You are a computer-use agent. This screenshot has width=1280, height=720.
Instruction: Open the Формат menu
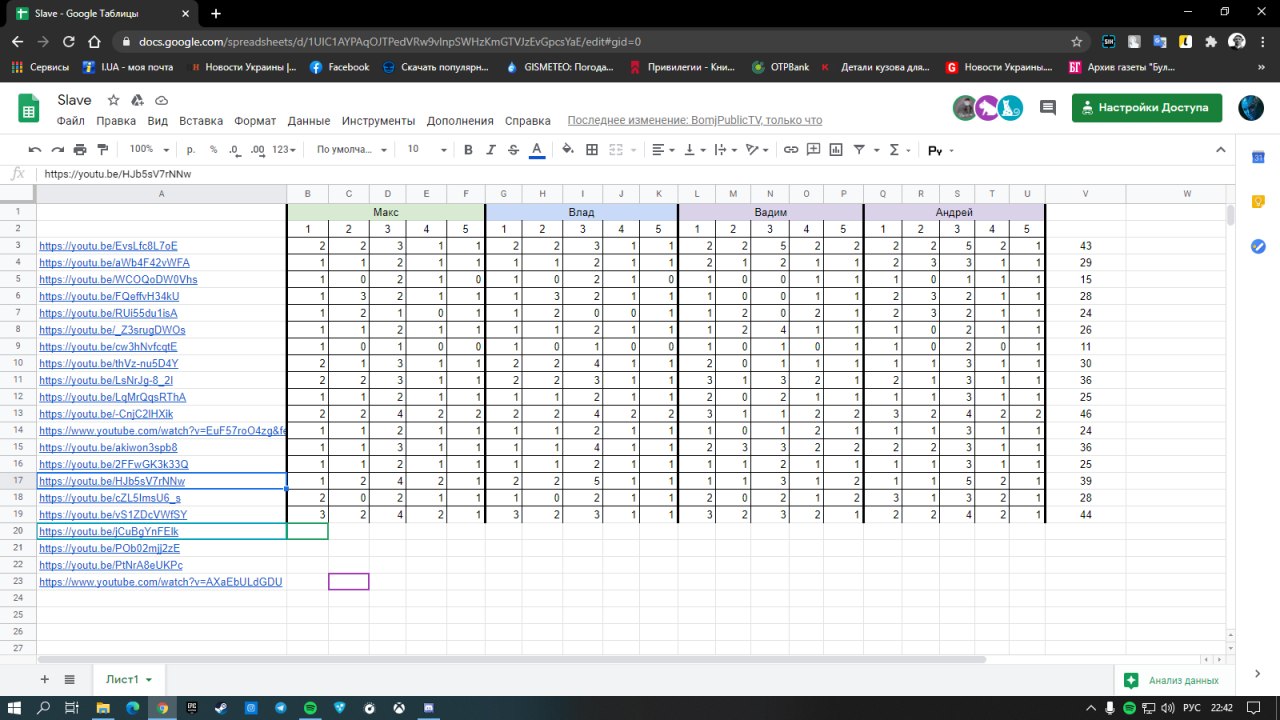point(255,121)
